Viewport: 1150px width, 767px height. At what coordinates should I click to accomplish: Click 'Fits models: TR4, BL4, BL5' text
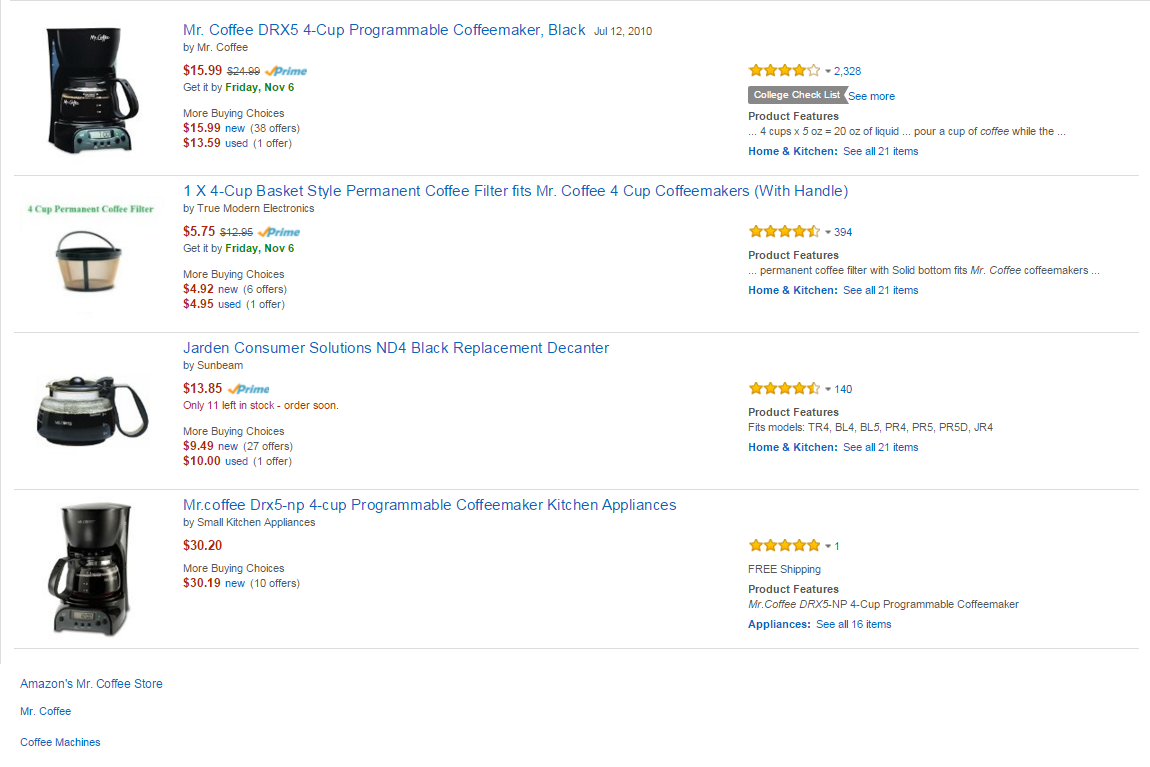pyautogui.click(x=871, y=427)
